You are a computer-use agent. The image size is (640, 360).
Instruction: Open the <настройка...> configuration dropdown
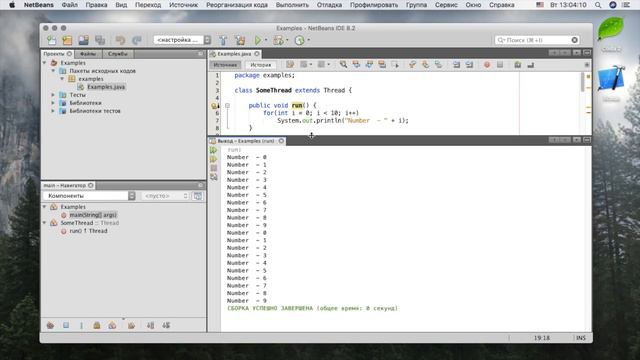click(x=182, y=40)
